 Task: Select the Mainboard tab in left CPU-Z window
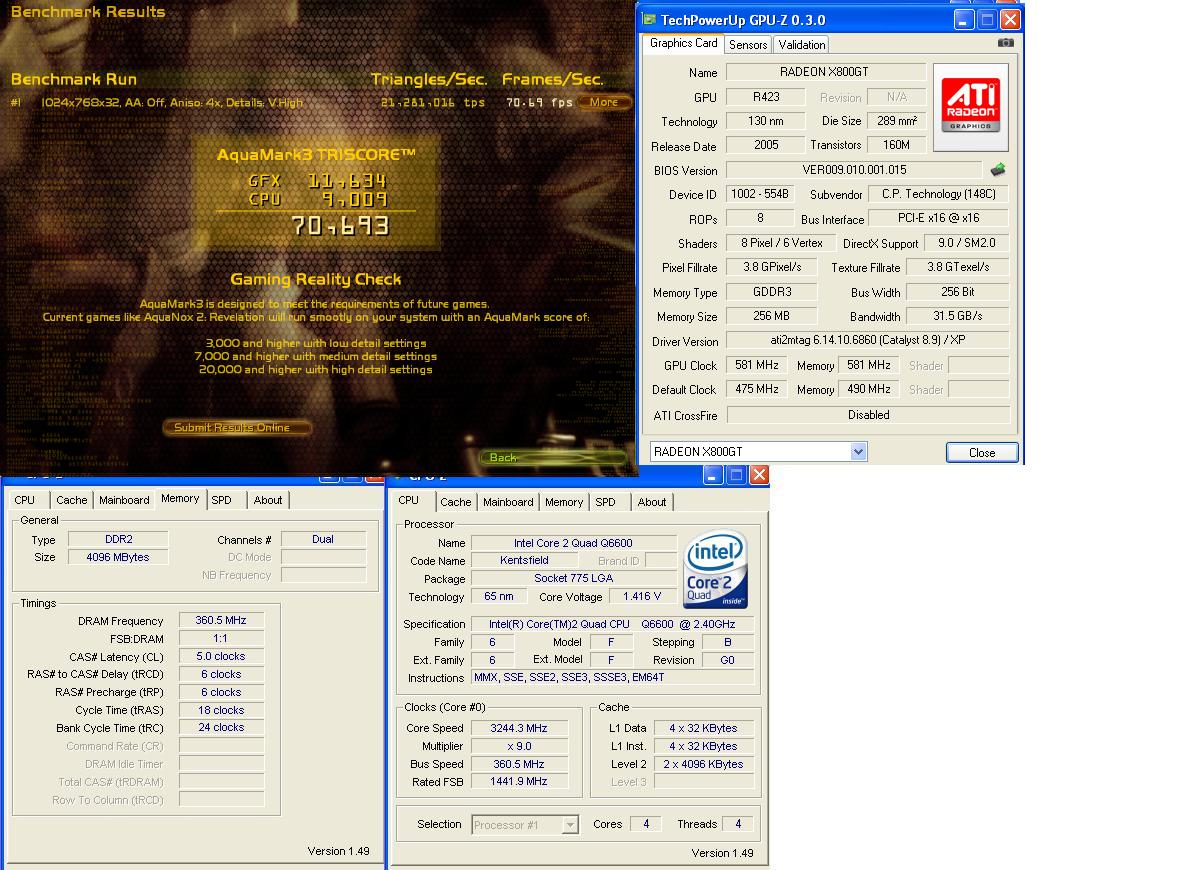pyautogui.click(x=124, y=500)
